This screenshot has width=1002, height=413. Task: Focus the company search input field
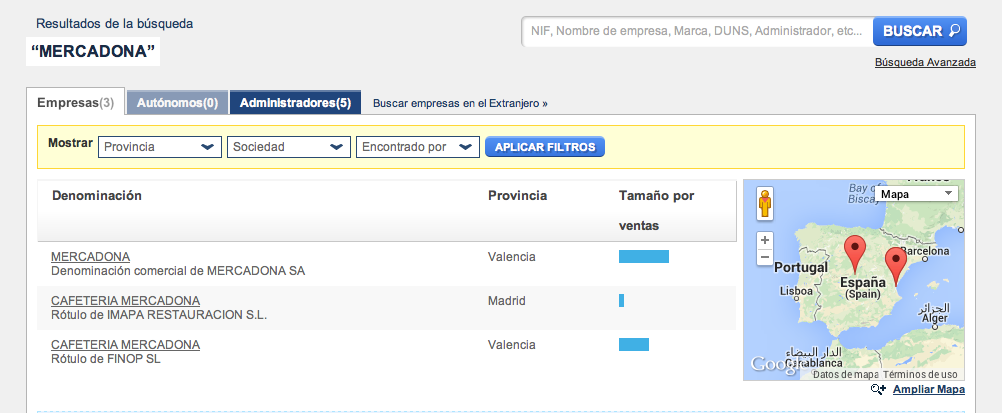coord(697,31)
